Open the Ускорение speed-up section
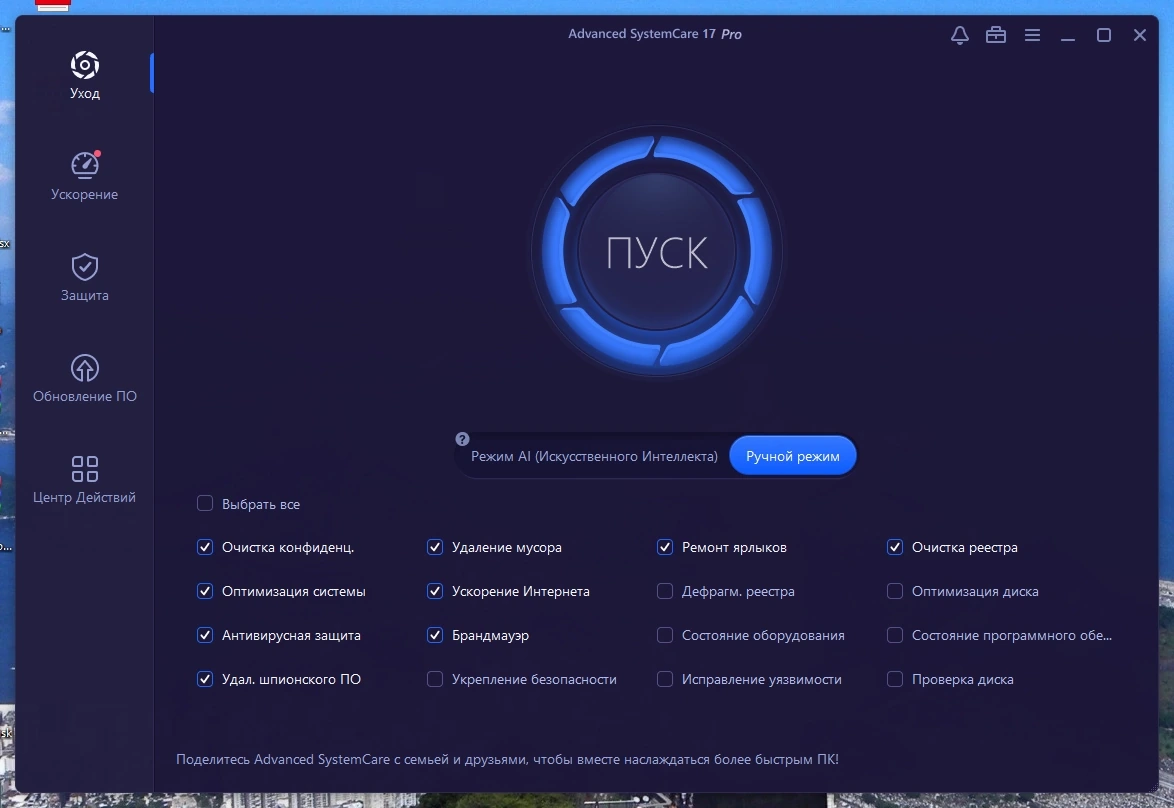Screen dimensions: 1174x808 85,177
